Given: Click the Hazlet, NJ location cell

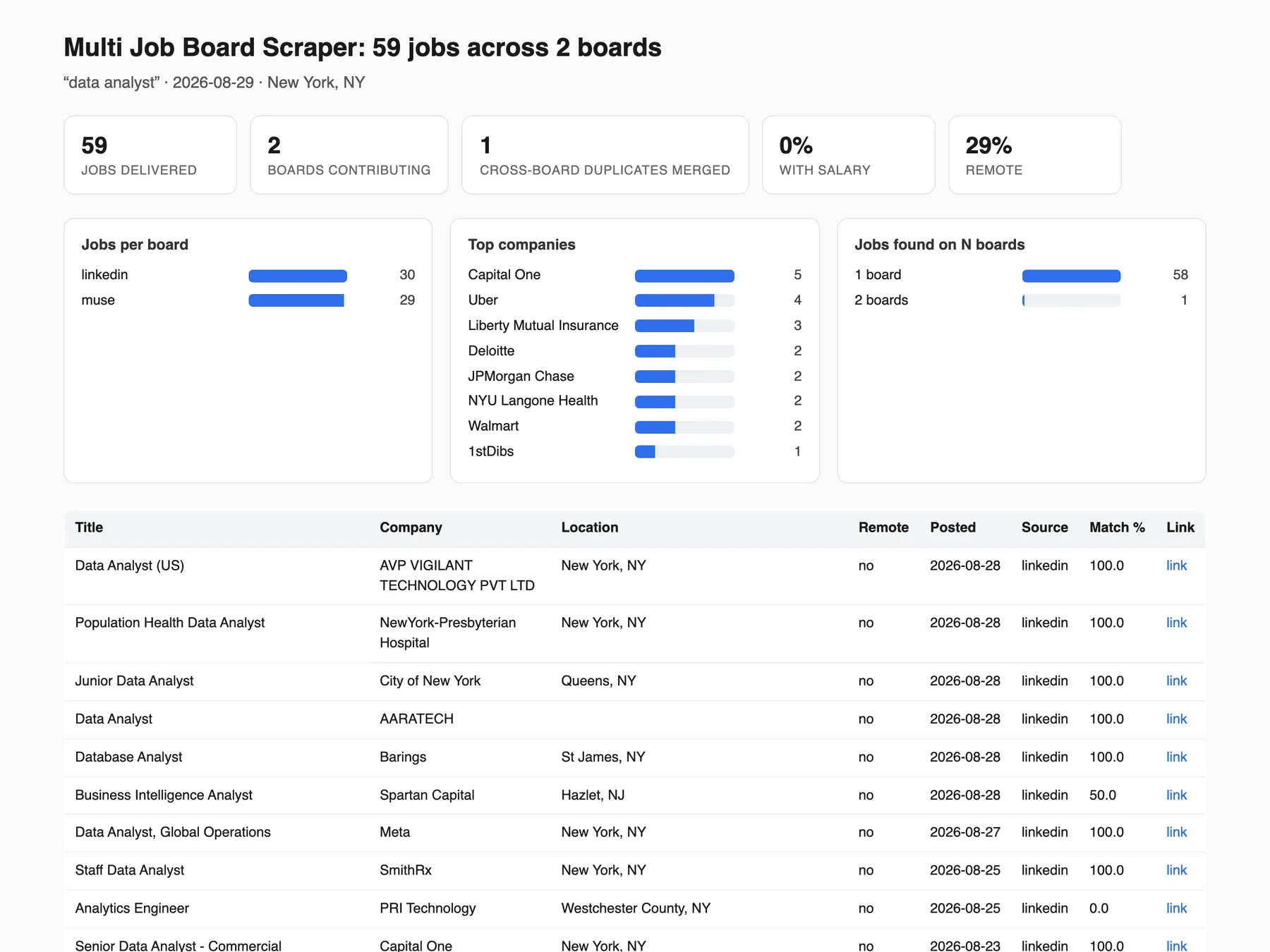Looking at the screenshot, I should click(x=593, y=795).
